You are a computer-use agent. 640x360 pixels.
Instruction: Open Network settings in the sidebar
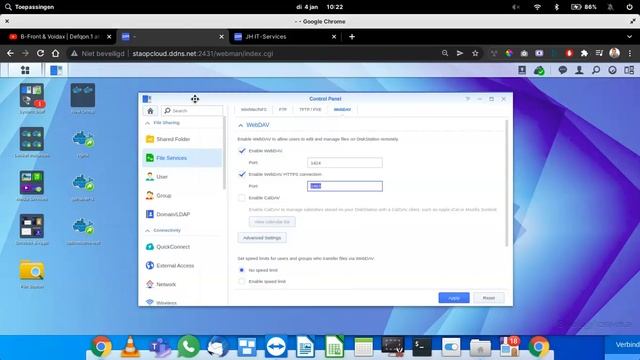(182, 284)
